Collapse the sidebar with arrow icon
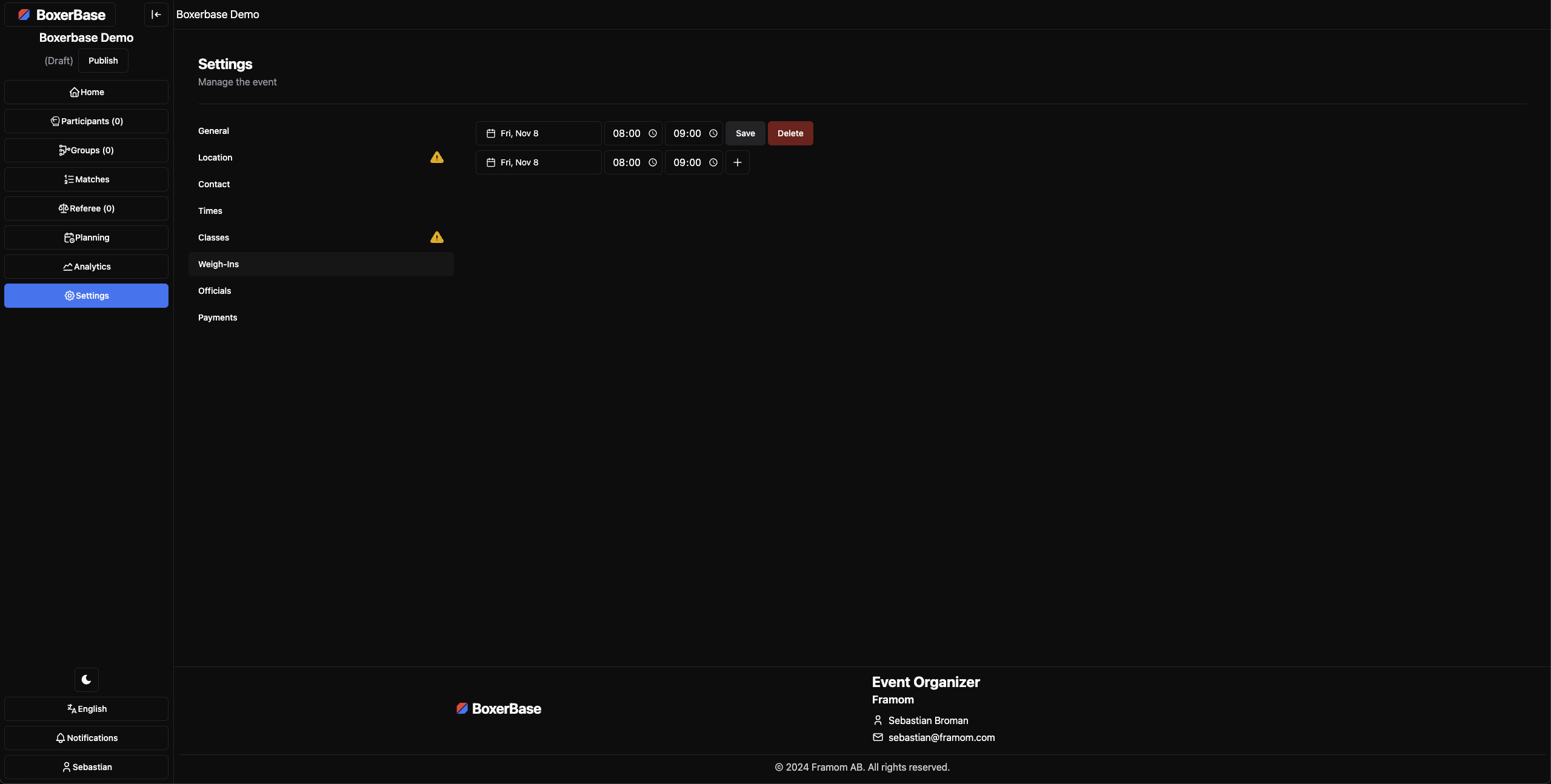This screenshot has height=784, width=1551. click(x=156, y=15)
